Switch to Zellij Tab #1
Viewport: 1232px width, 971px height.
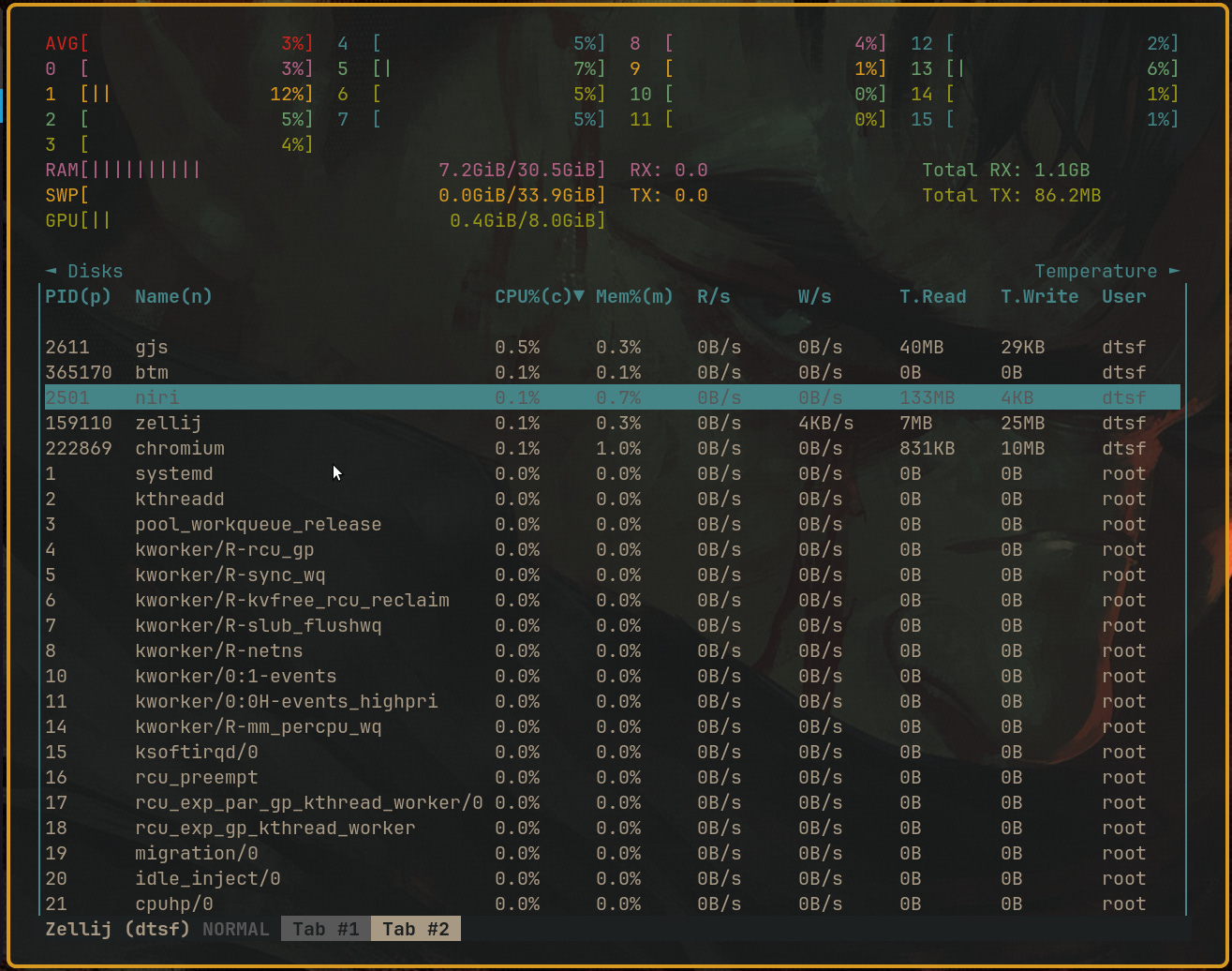(x=326, y=930)
